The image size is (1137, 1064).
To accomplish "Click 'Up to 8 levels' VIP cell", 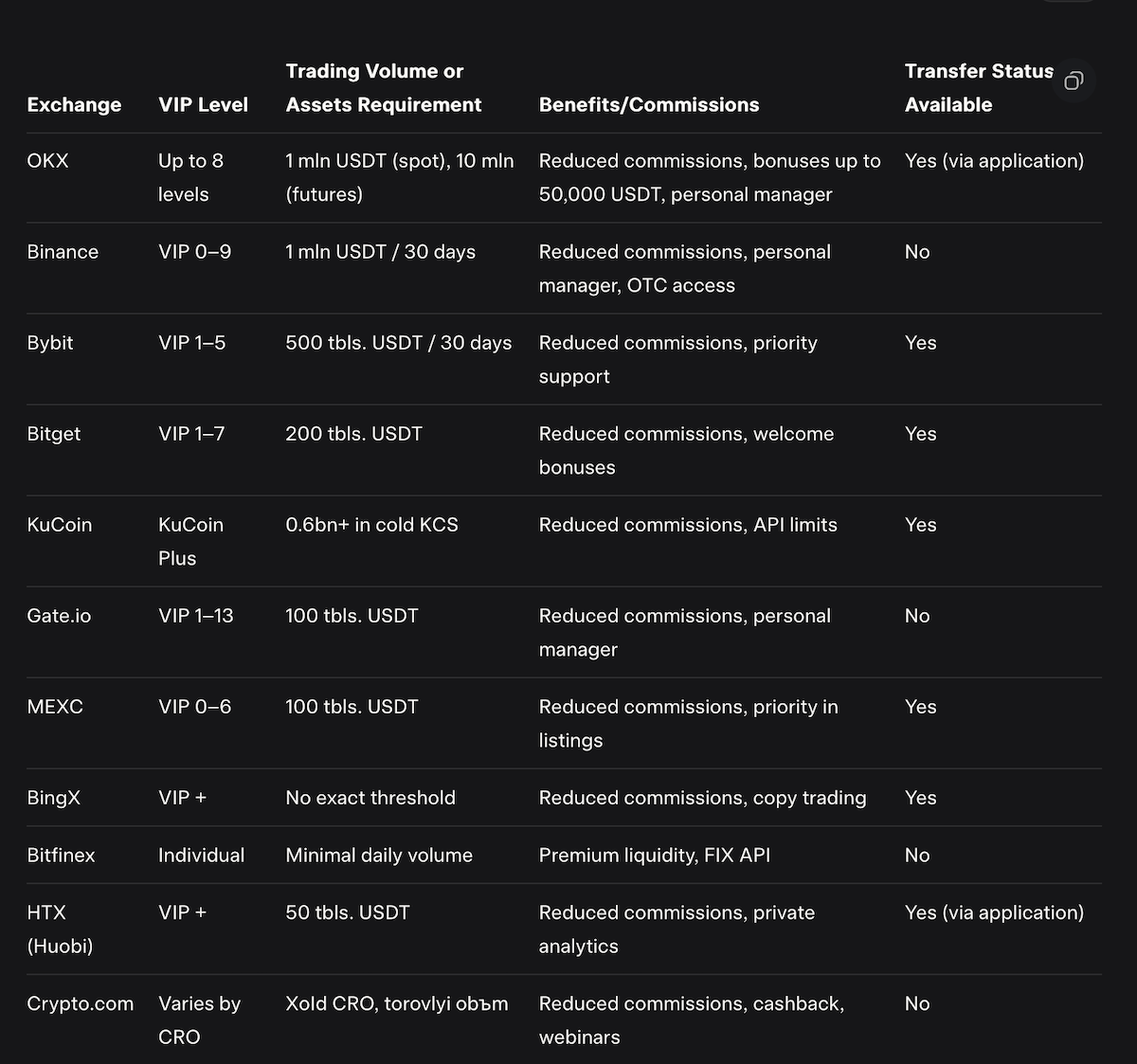I will coord(190,178).
